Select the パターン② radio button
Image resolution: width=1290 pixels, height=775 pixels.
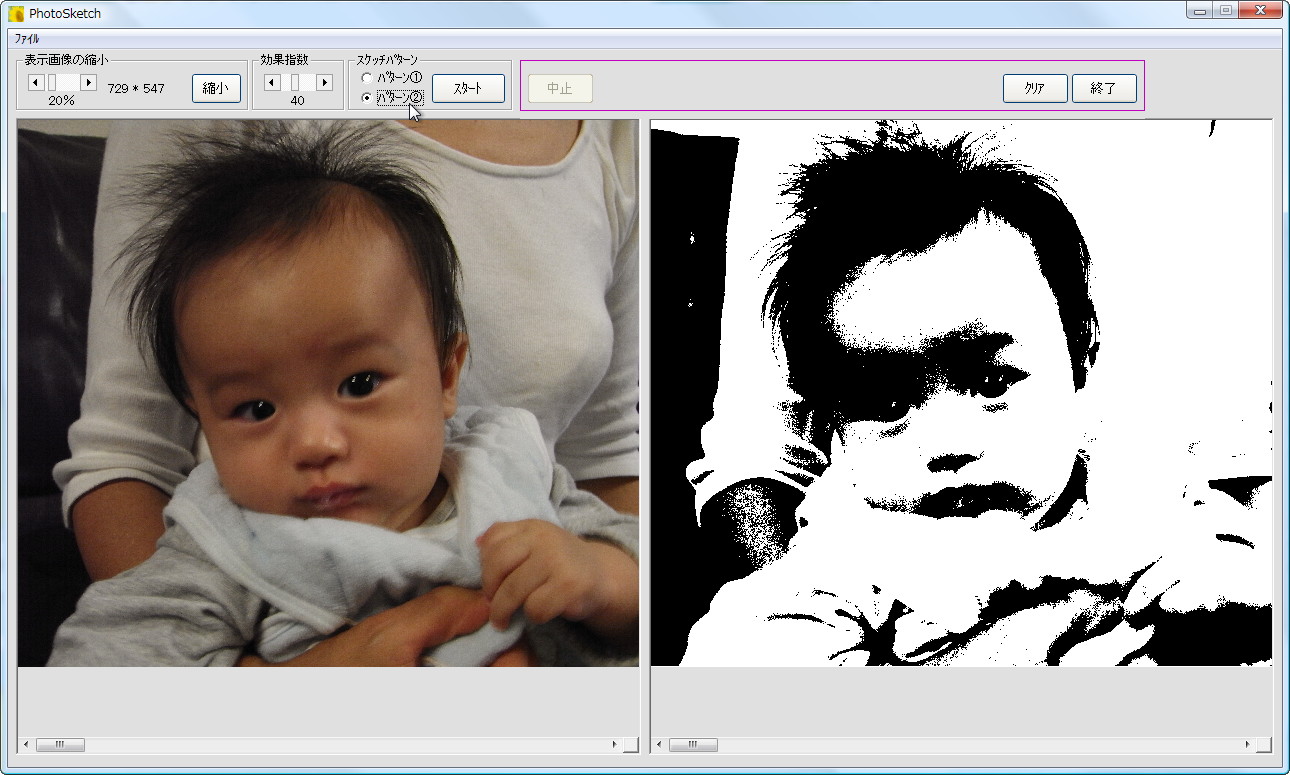point(366,95)
